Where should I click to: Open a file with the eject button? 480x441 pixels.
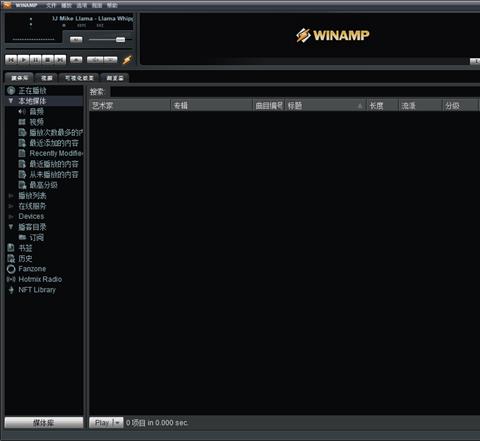tap(76, 60)
